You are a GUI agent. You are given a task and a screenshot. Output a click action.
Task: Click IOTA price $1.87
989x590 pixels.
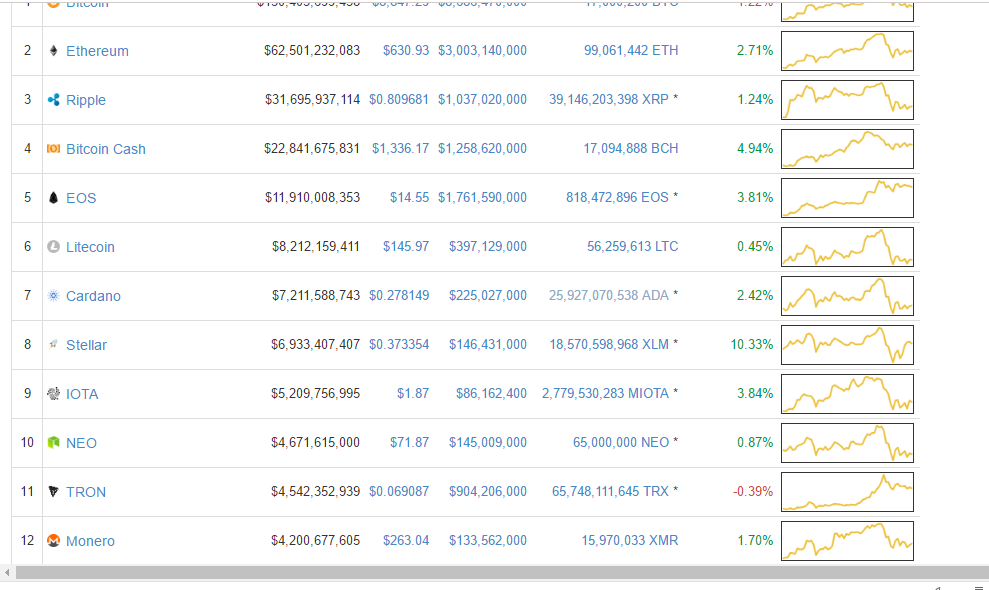click(x=413, y=394)
